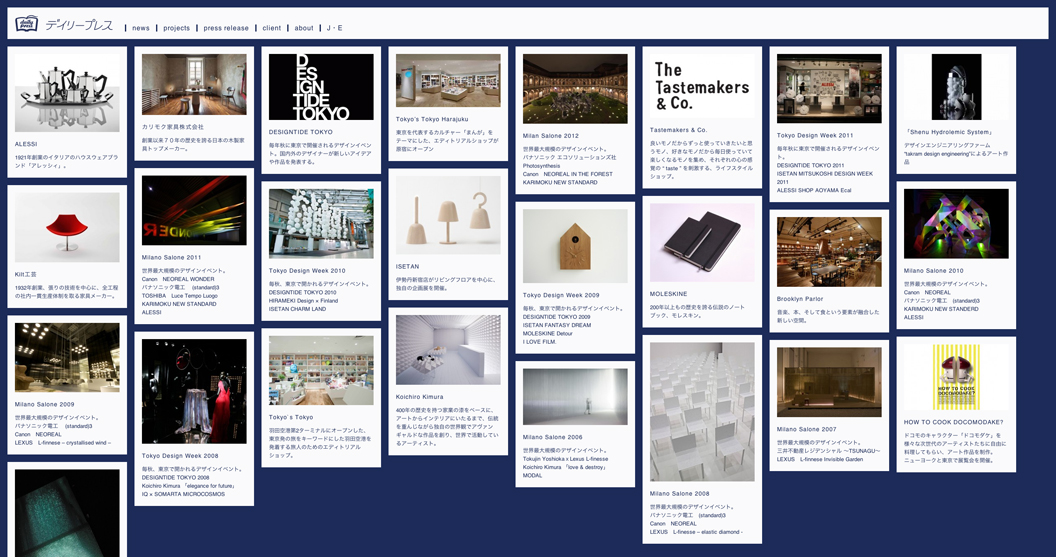Select the wooden cuckoo clock image

click(575, 245)
